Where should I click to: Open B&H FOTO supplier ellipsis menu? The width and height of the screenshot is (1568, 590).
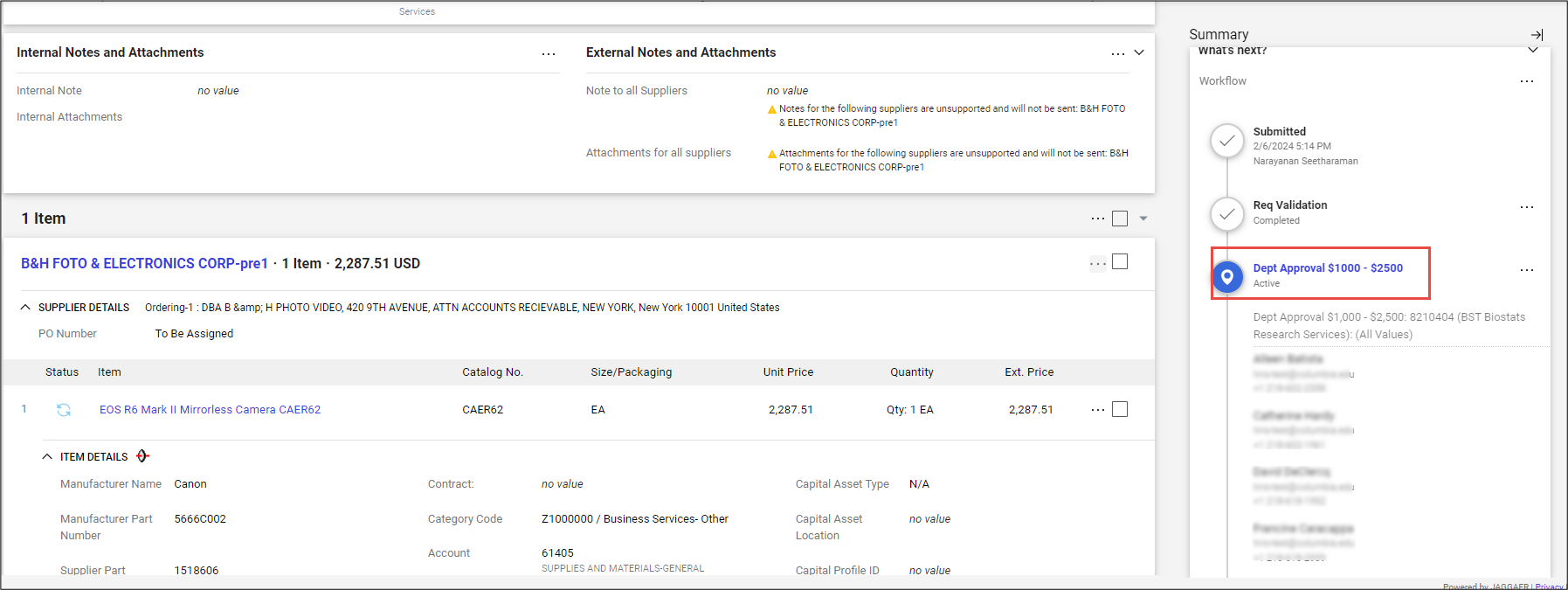1098,263
